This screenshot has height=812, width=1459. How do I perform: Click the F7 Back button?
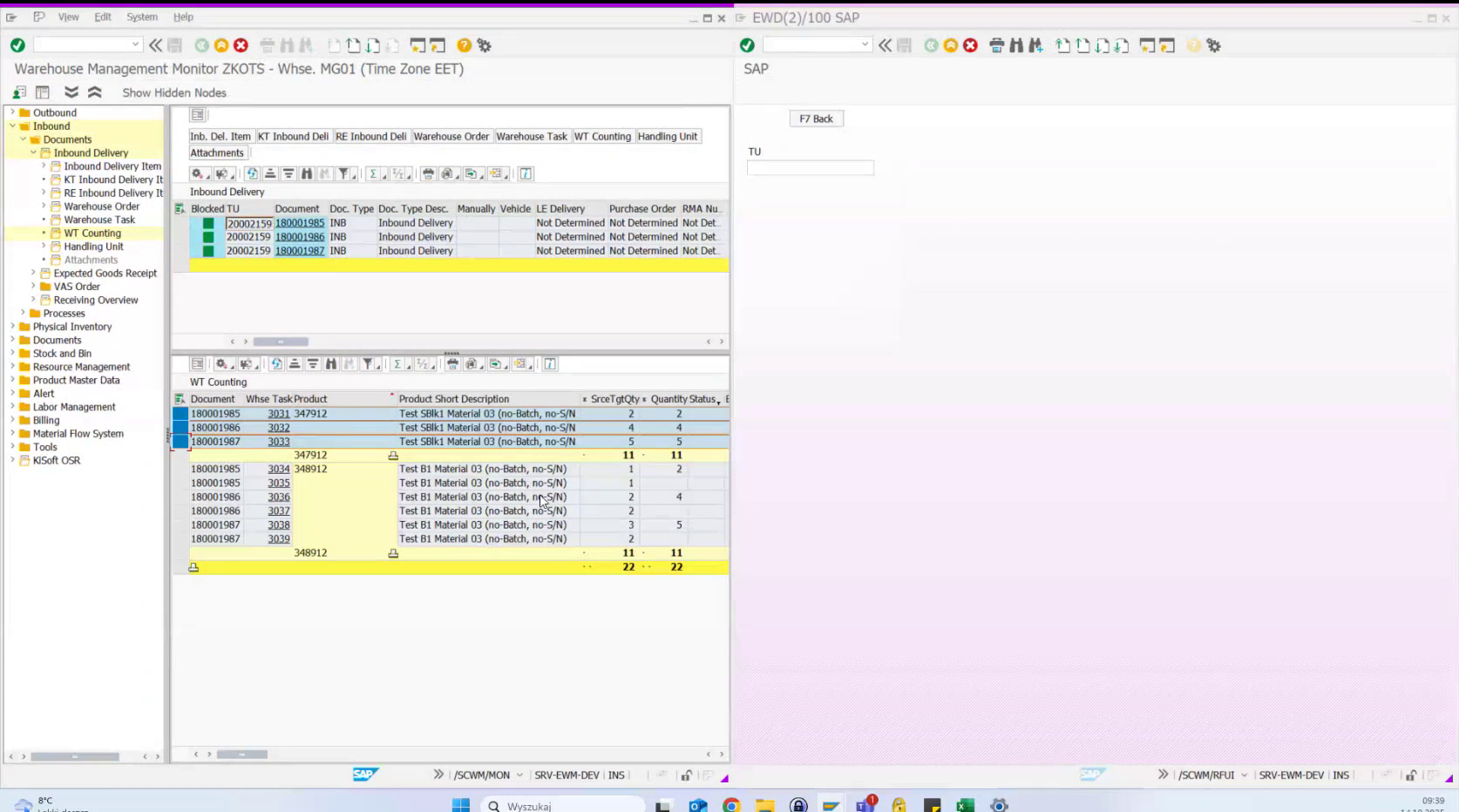[x=816, y=118]
